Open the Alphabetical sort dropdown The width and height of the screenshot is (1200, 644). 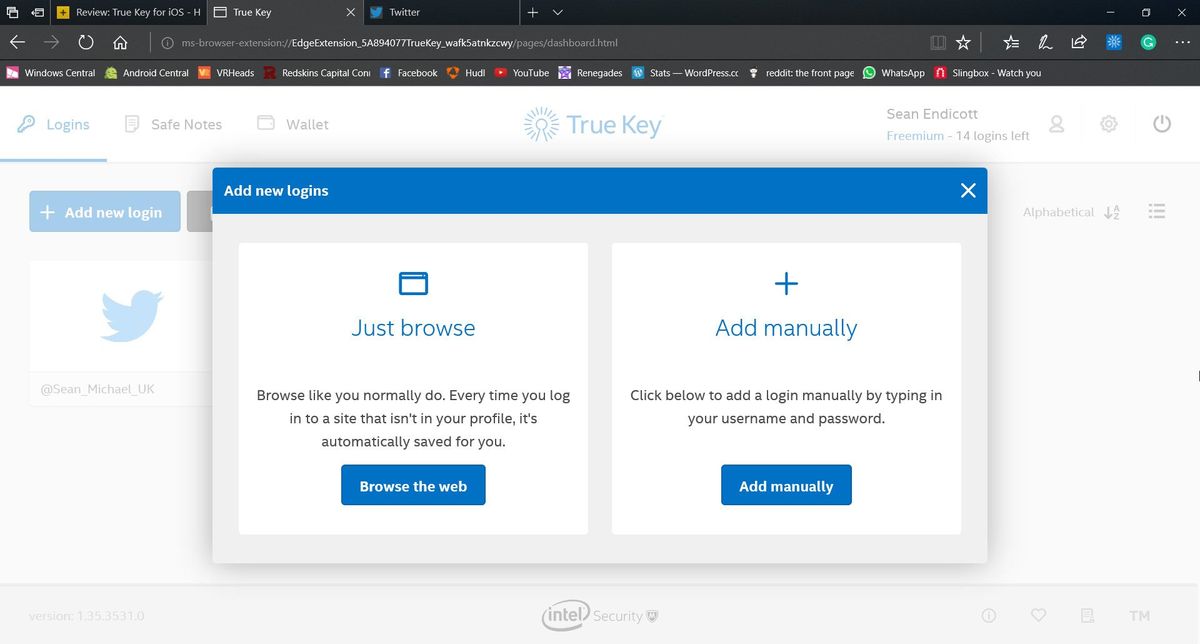point(1070,212)
